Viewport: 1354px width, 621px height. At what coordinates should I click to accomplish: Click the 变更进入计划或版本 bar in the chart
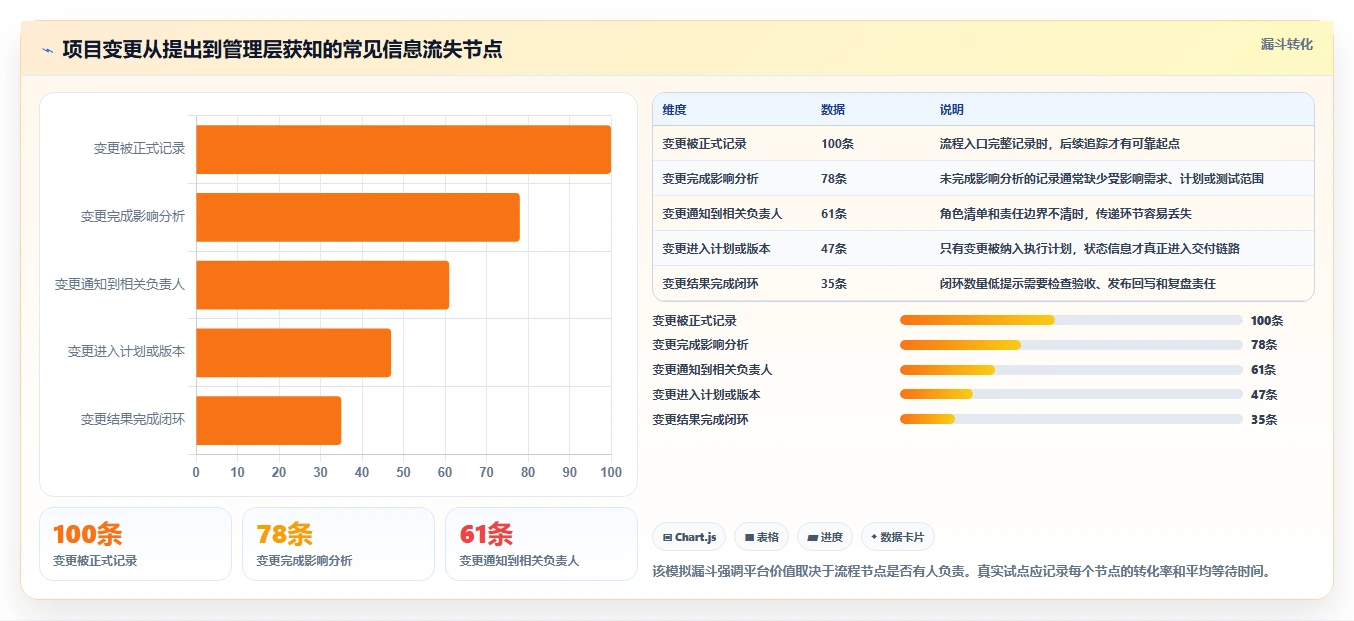[x=293, y=352]
